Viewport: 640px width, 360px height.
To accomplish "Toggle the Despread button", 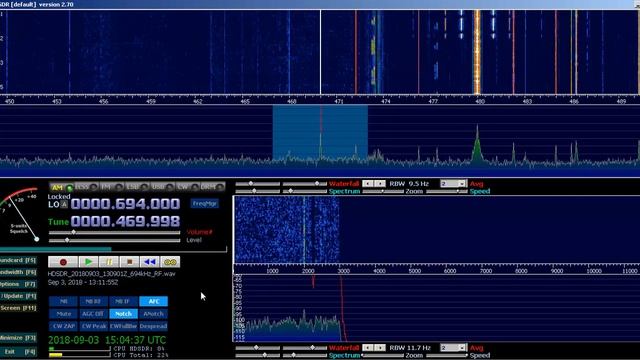I will pyautogui.click(x=153, y=326).
